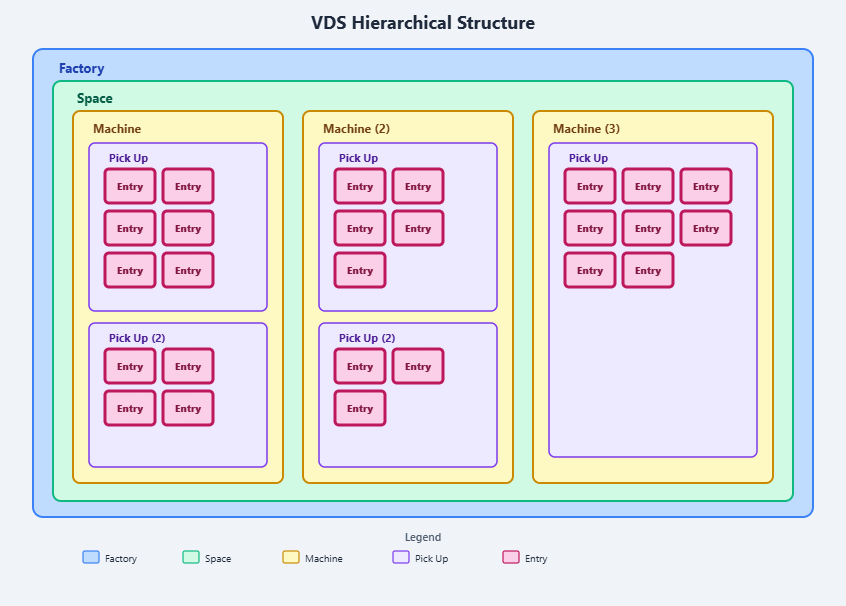
Task: Click the pink Entry legend swatch
Action: pos(511,557)
